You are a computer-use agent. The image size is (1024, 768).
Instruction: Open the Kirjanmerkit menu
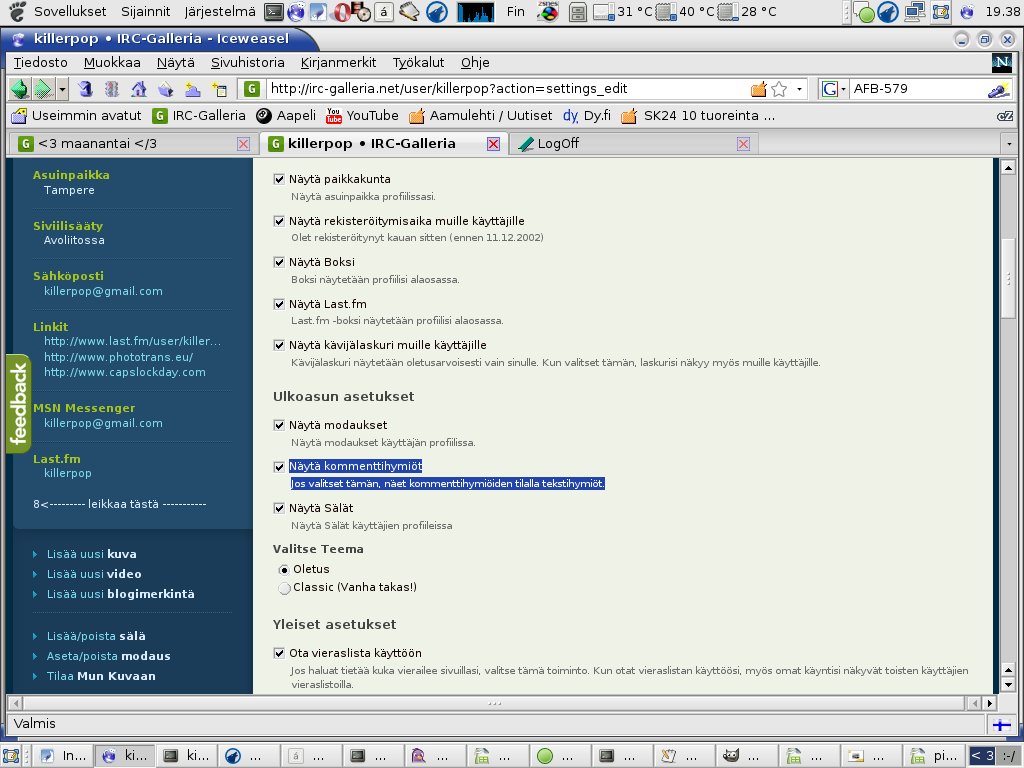point(338,63)
